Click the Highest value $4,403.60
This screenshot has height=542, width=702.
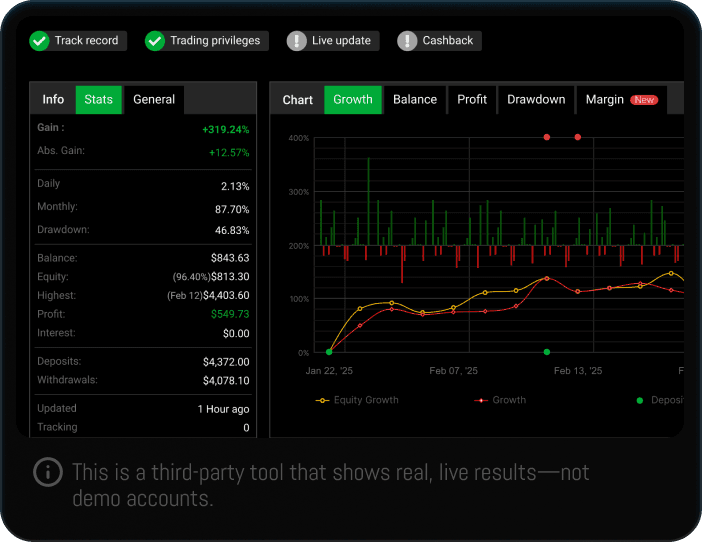click(226, 295)
